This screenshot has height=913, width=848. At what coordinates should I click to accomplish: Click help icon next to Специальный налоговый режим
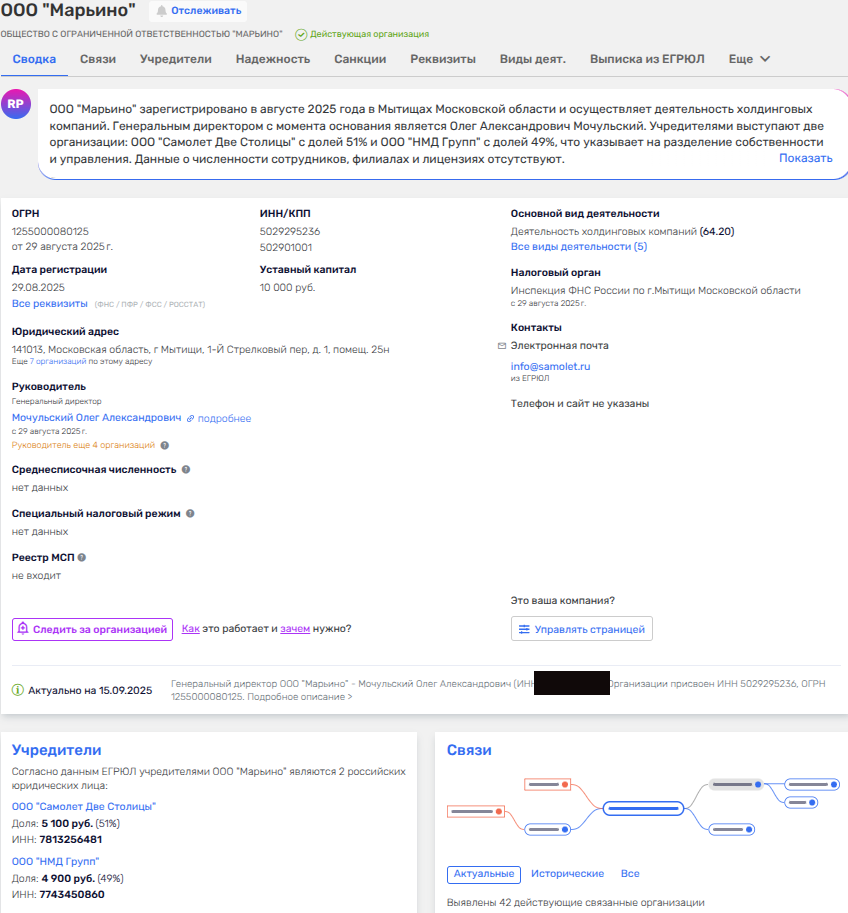[x=190, y=513]
